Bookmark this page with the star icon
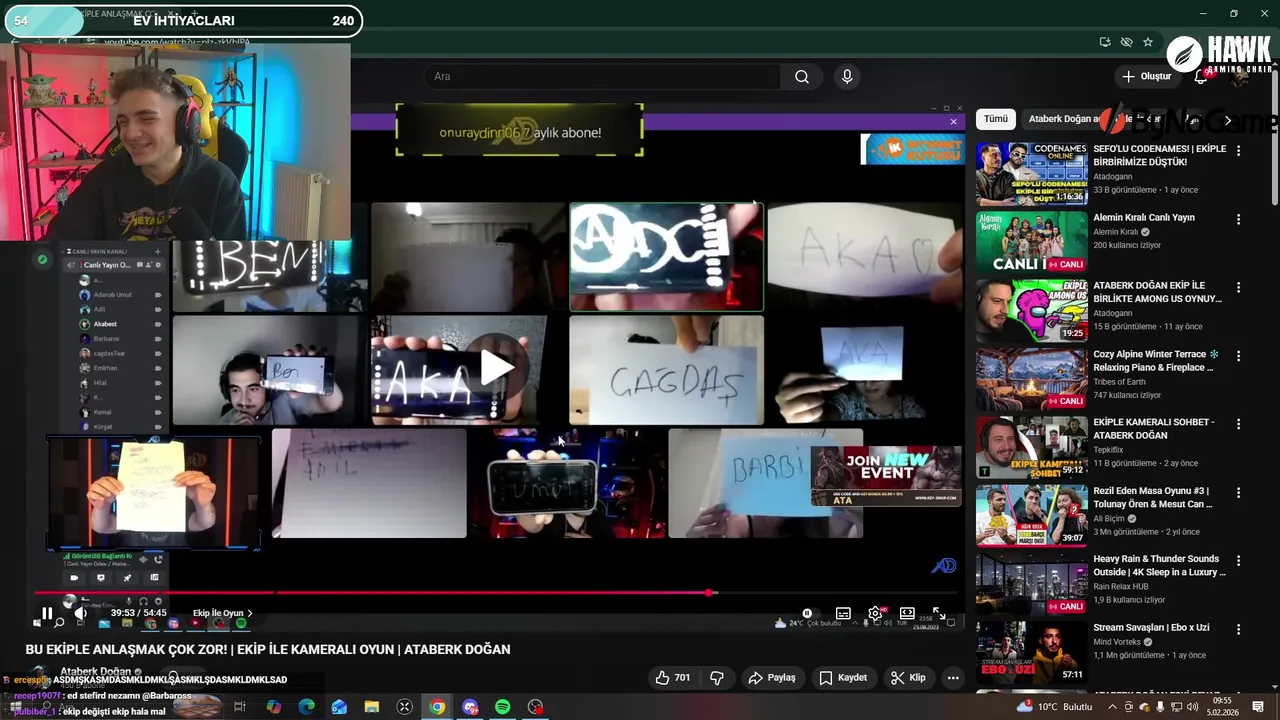This screenshot has width=1280, height=720. click(1148, 42)
